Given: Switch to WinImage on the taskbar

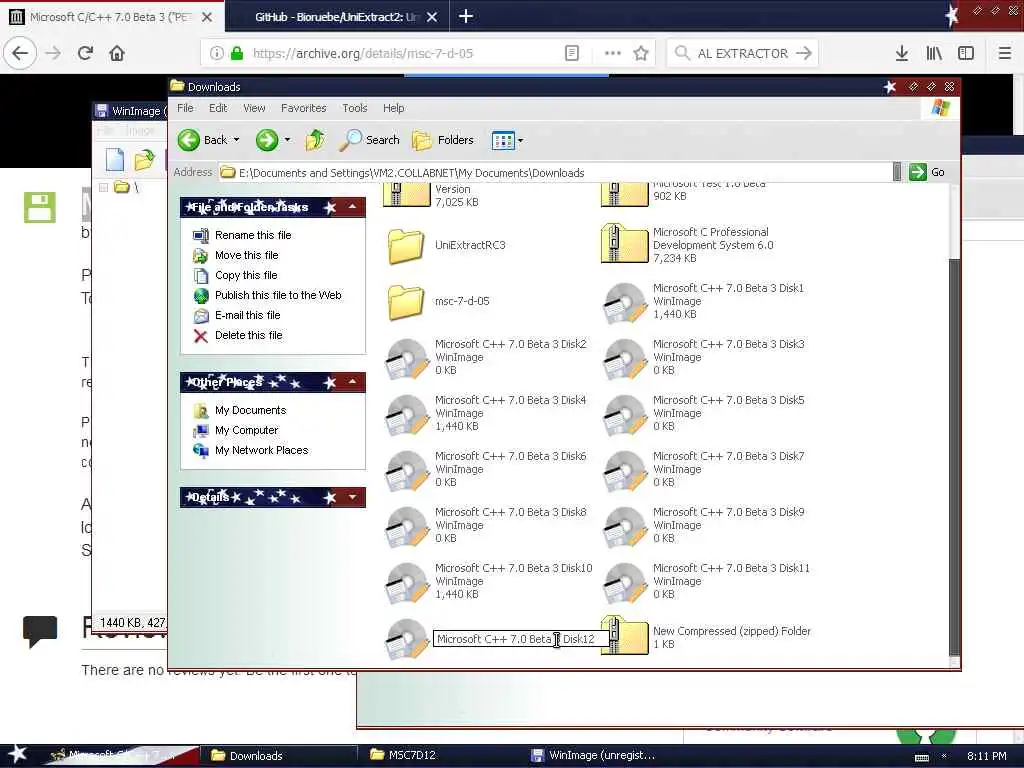Looking at the screenshot, I should [x=593, y=755].
